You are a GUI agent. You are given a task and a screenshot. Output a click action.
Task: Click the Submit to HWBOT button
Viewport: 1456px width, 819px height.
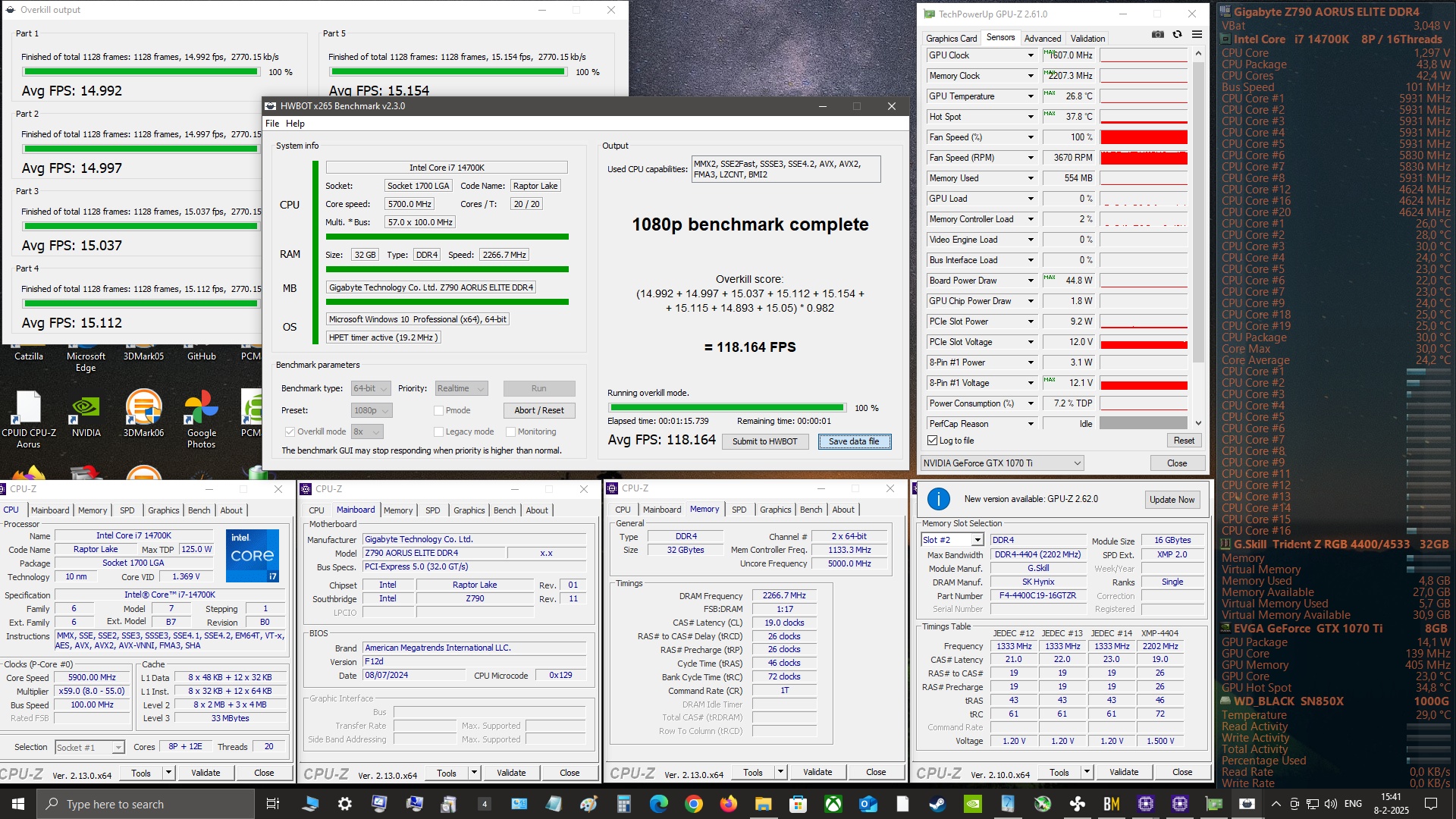point(764,441)
